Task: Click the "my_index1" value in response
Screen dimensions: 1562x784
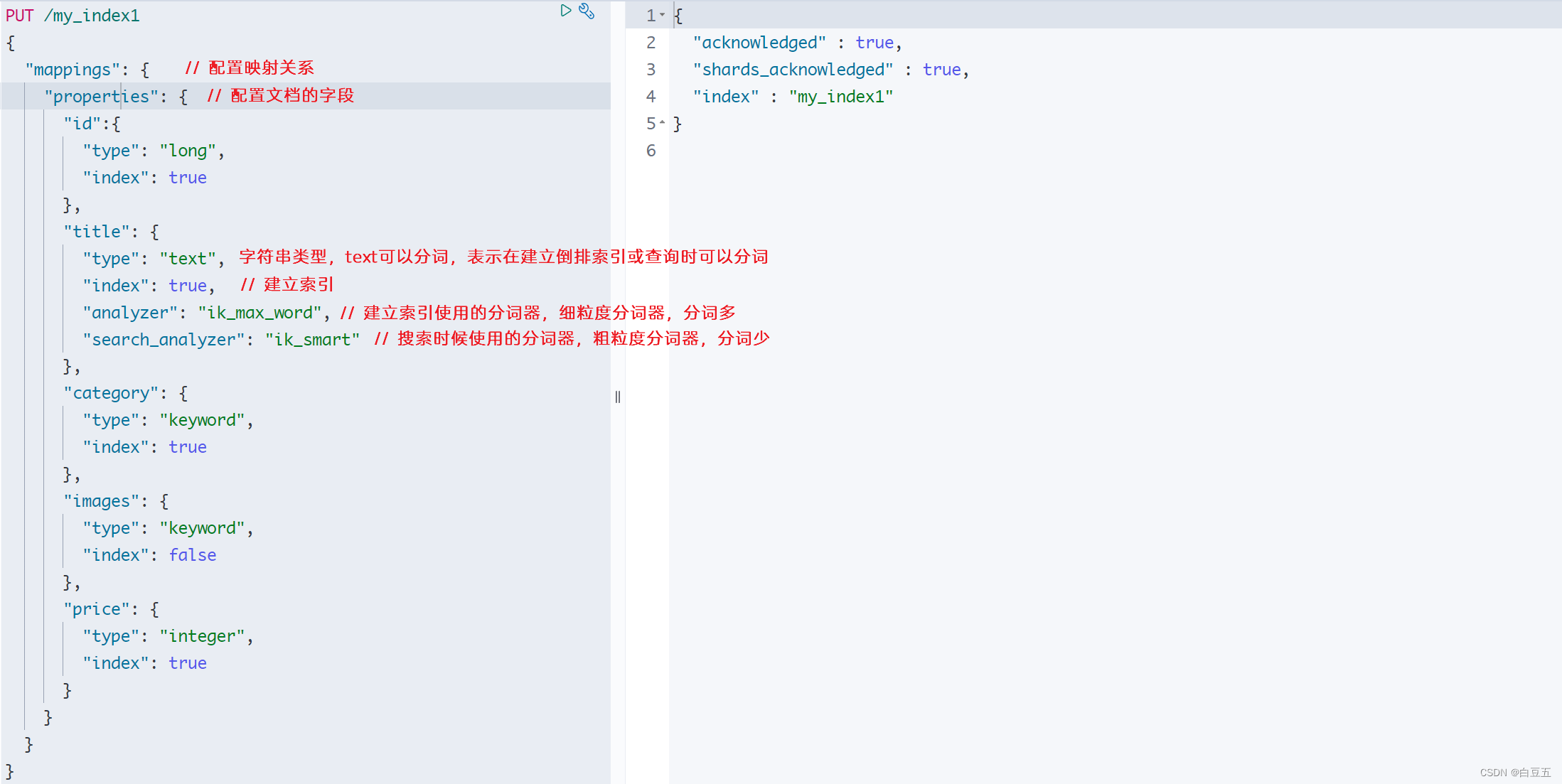Action: 841,97
